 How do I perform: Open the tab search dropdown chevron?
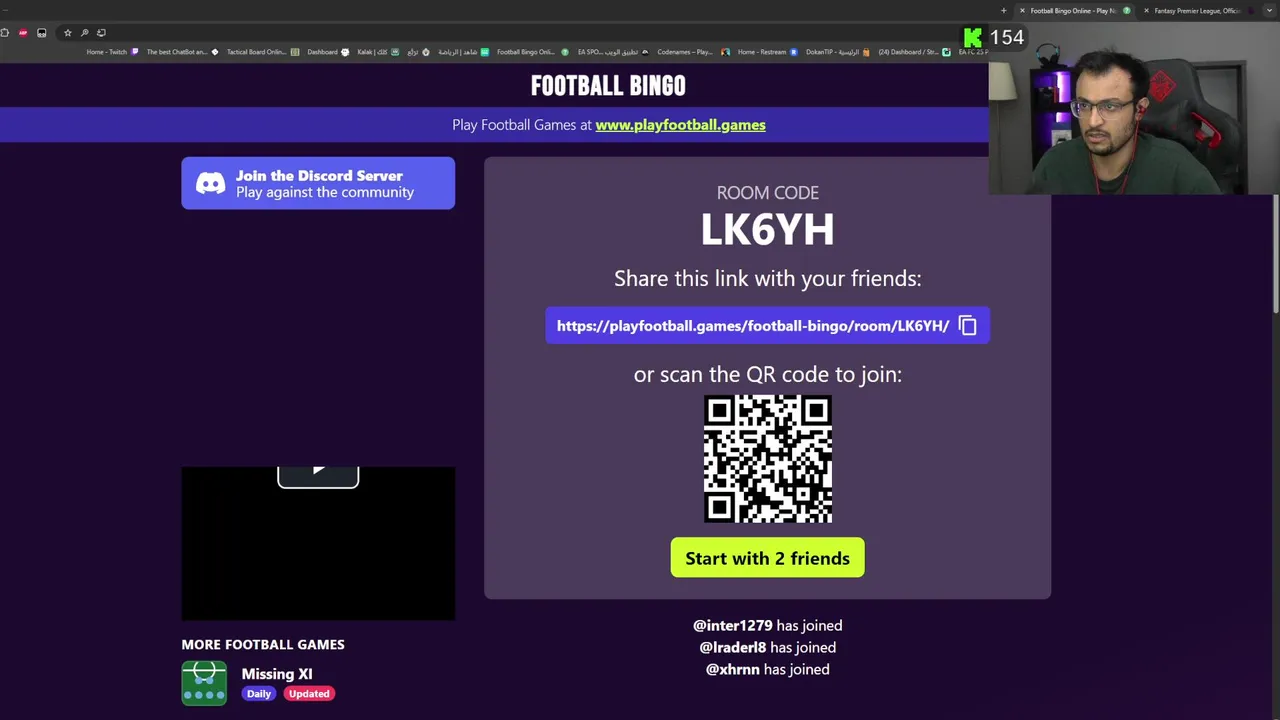click(x=1269, y=10)
